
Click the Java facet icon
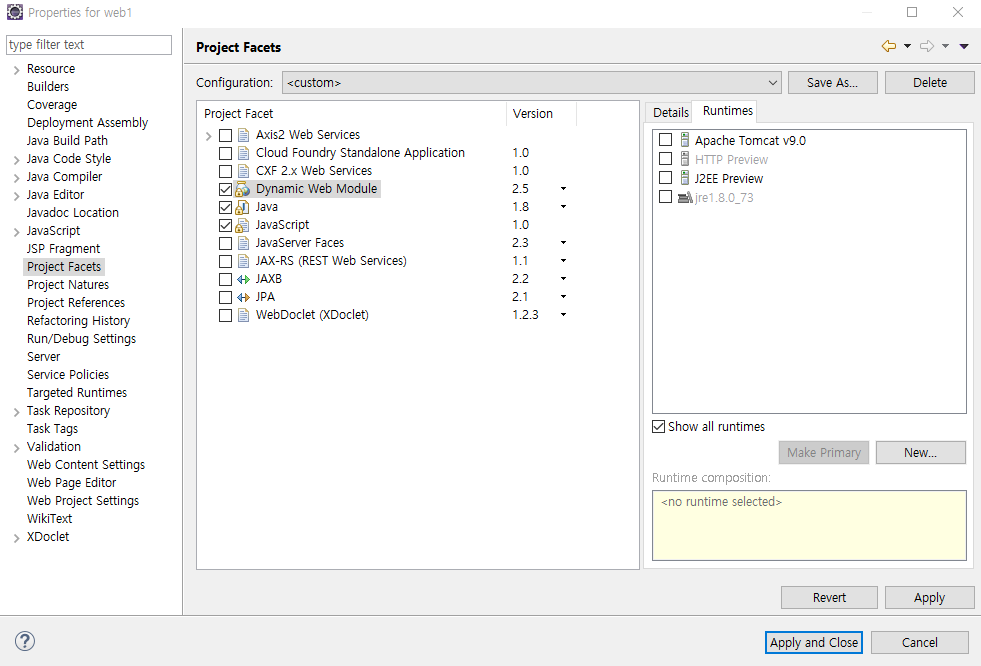click(x=242, y=207)
